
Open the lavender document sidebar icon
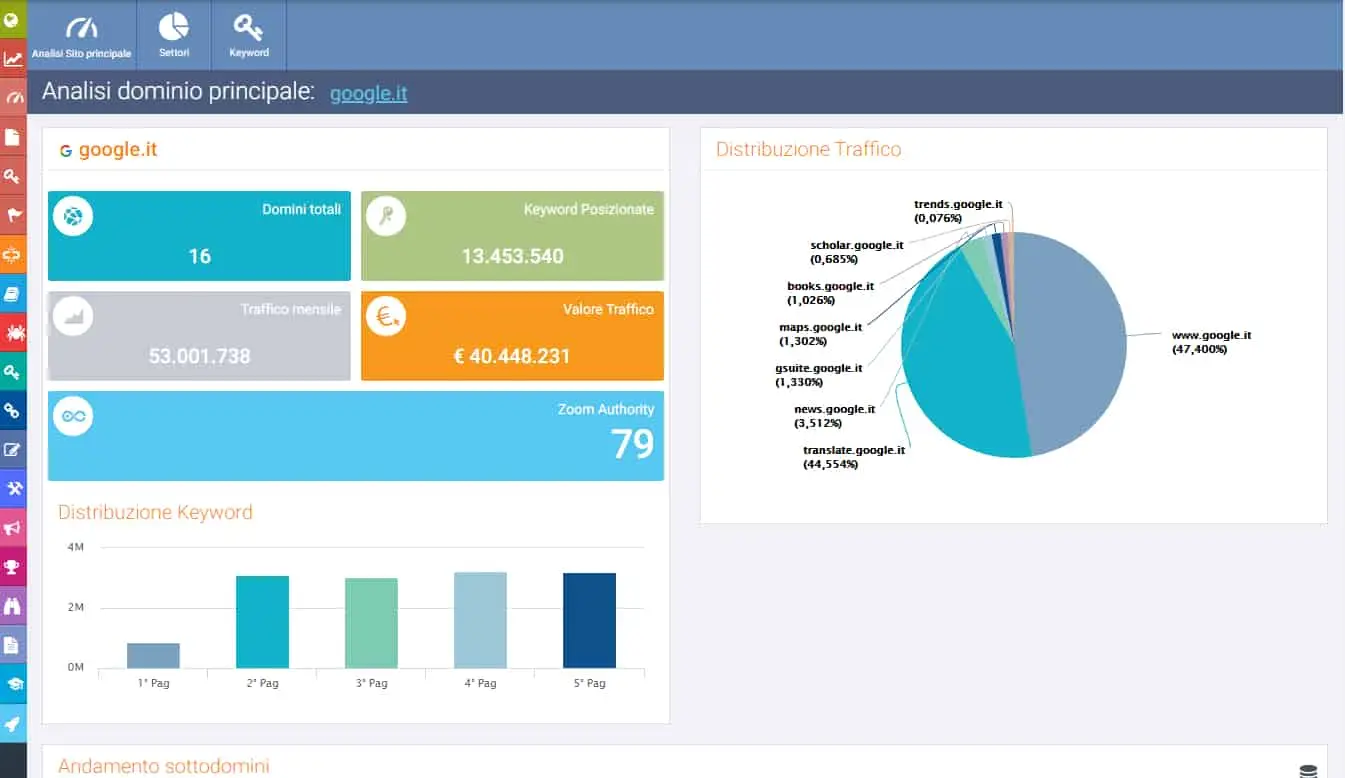13,644
